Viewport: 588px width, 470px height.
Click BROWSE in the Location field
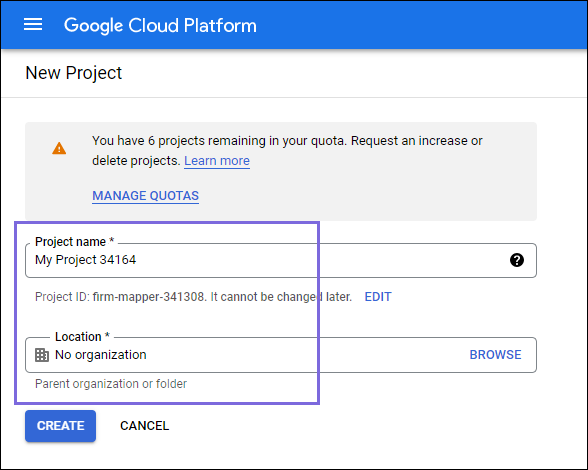click(x=495, y=355)
